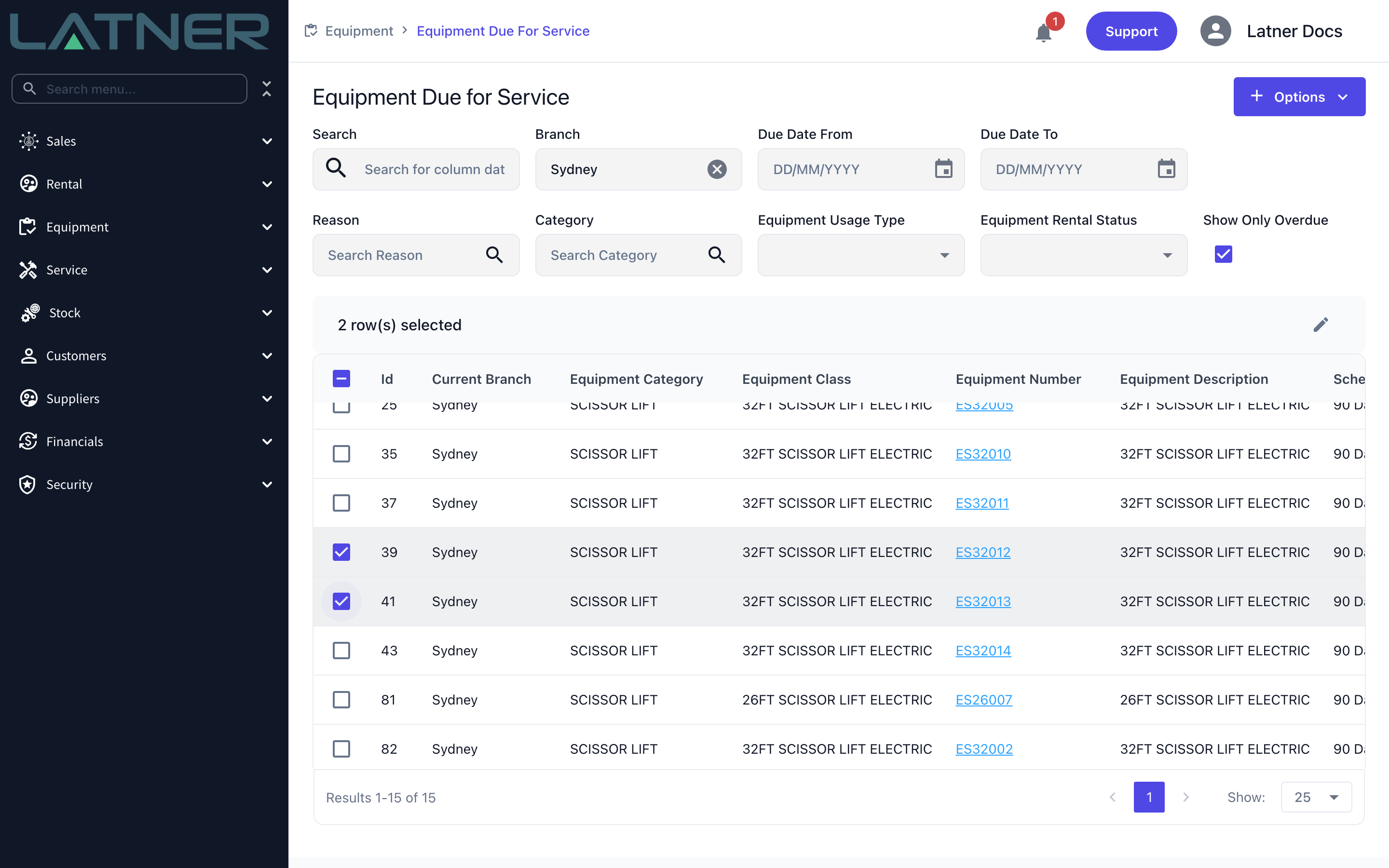1389x868 pixels.
Task: Open the Sales menu item
Action: coord(144,141)
